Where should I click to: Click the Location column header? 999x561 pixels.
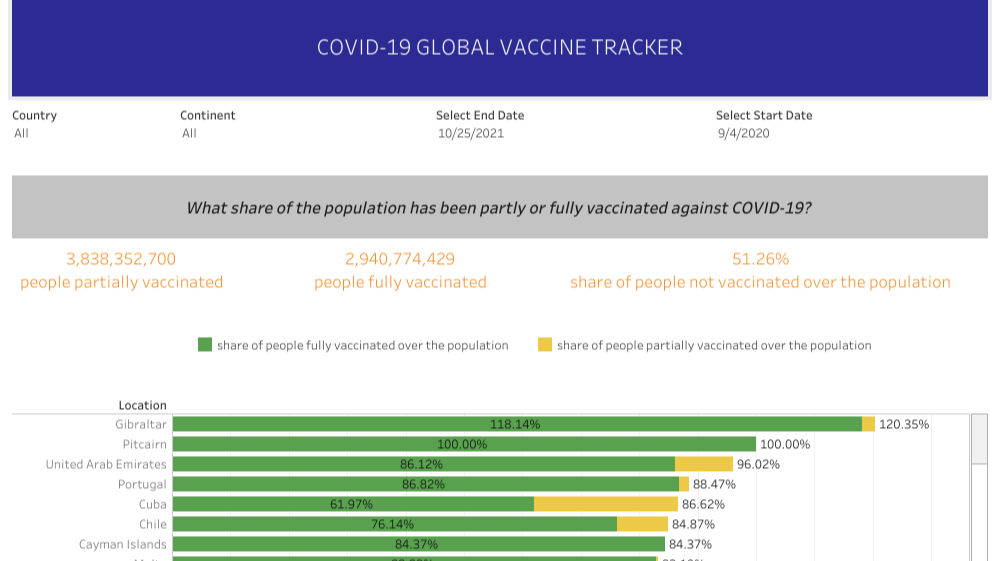(x=142, y=405)
